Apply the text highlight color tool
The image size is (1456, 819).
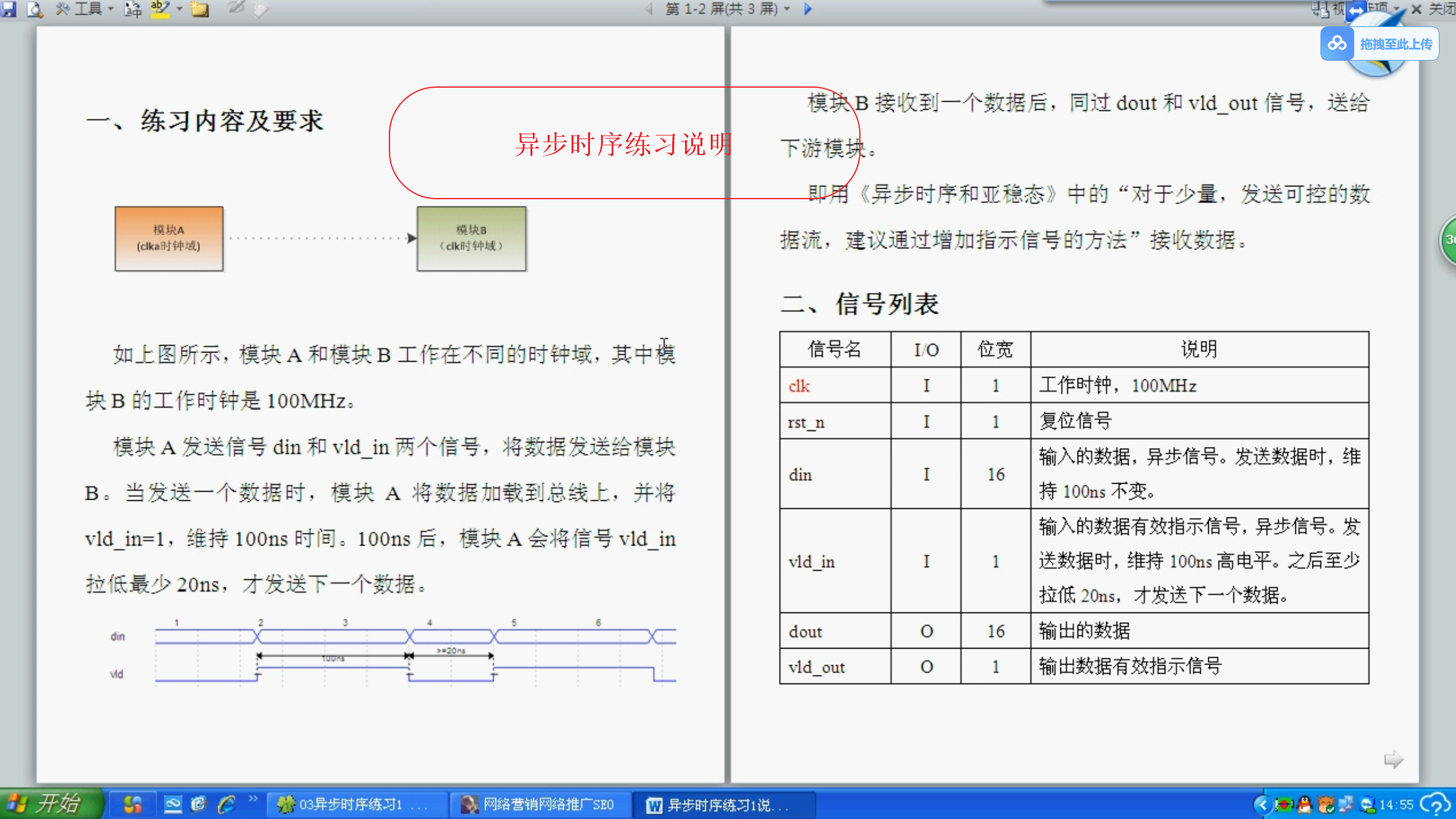point(161,9)
